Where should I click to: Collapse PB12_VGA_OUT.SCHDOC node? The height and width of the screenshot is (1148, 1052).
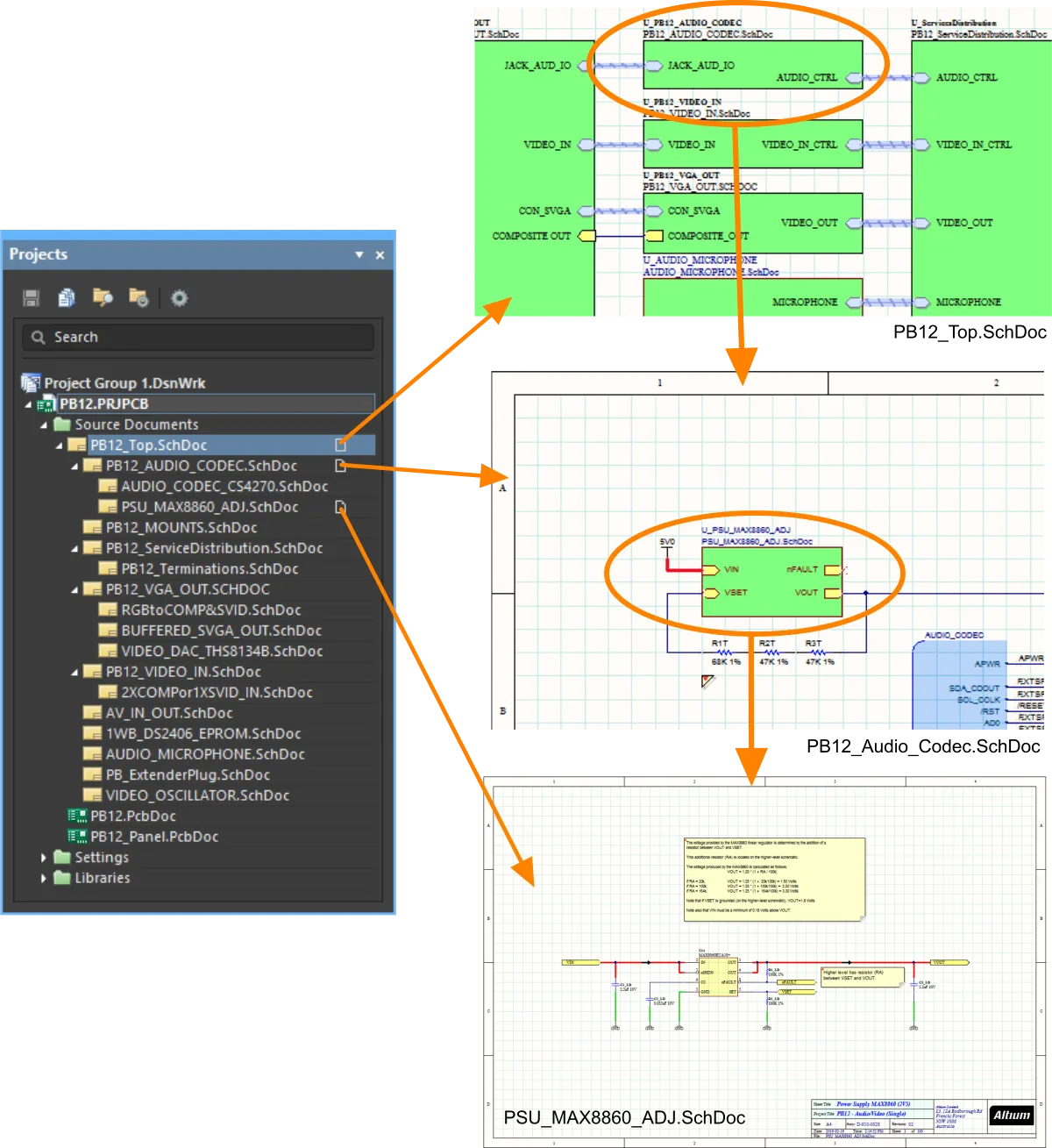(75, 590)
